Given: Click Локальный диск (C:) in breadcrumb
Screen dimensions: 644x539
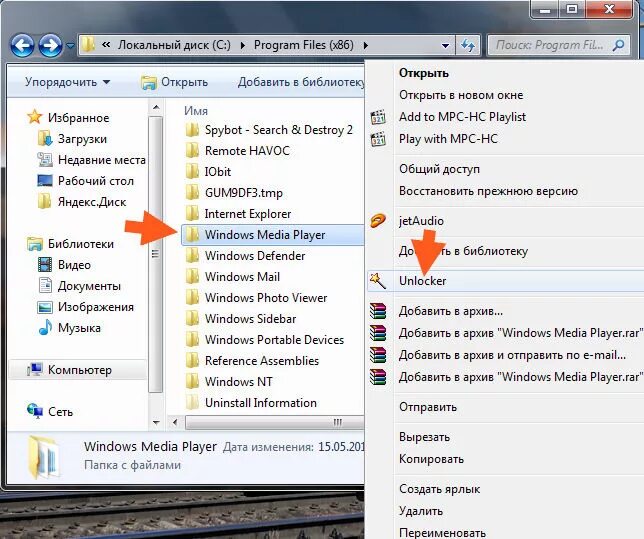Looking at the screenshot, I should click(174, 45).
